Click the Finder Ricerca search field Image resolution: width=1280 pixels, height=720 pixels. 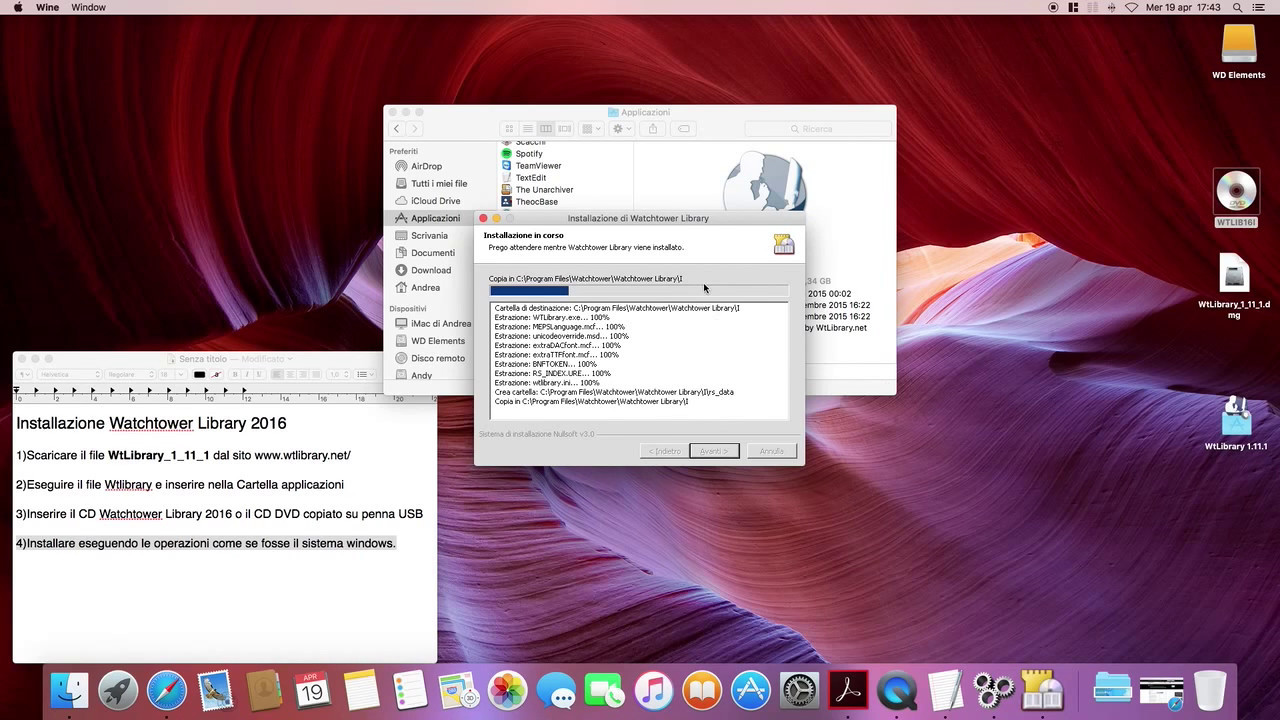818,129
